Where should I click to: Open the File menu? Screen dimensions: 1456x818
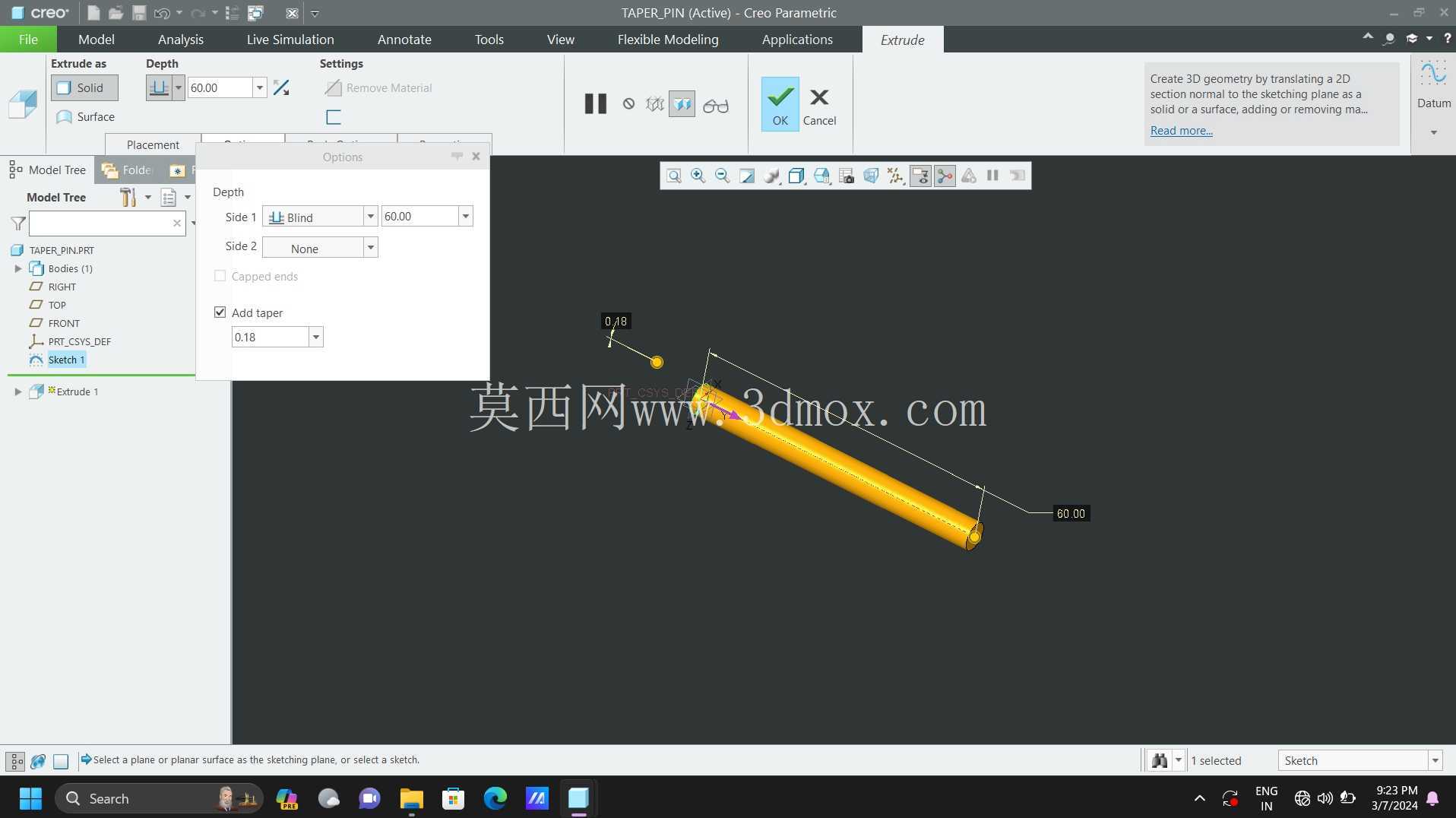pos(28,40)
